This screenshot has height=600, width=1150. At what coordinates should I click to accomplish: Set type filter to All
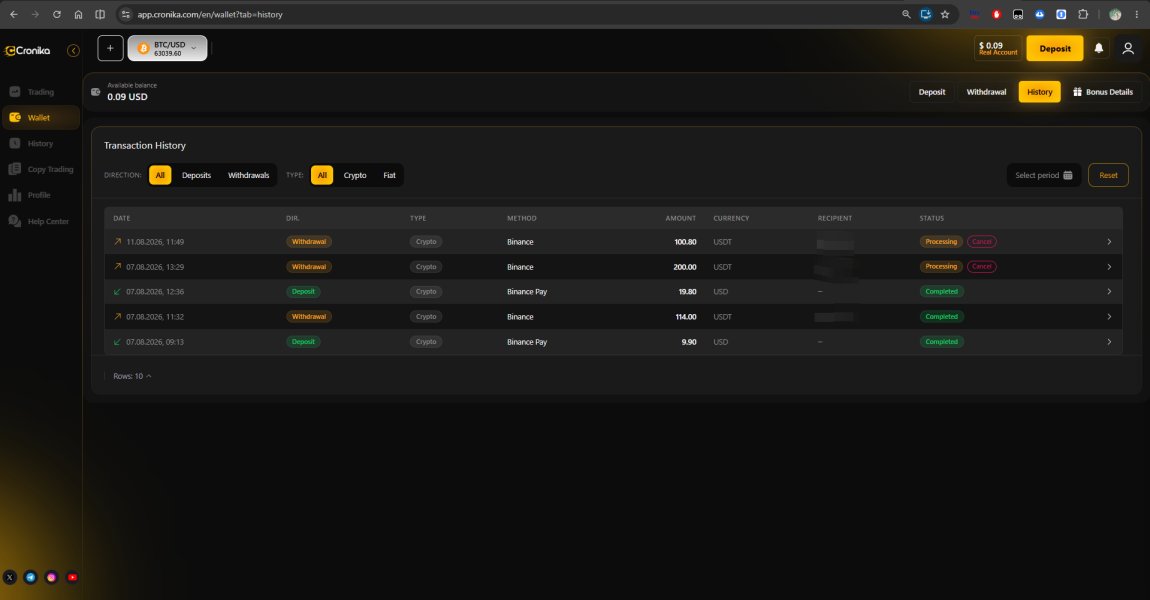(x=322, y=175)
